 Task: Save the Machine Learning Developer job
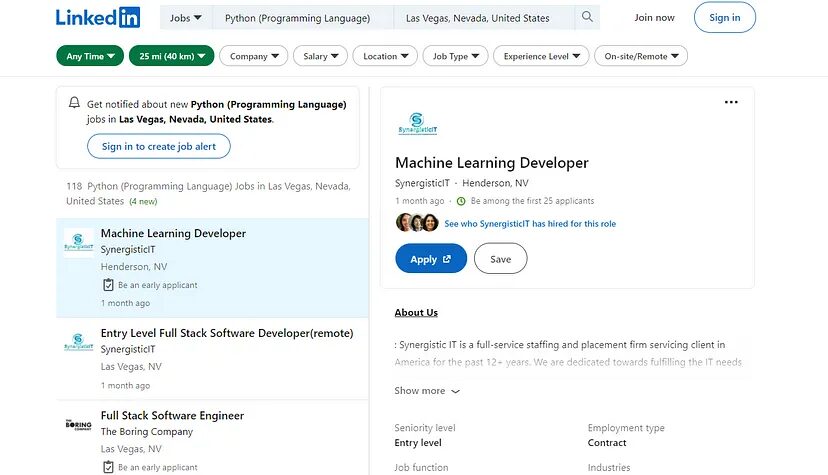(500, 259)
